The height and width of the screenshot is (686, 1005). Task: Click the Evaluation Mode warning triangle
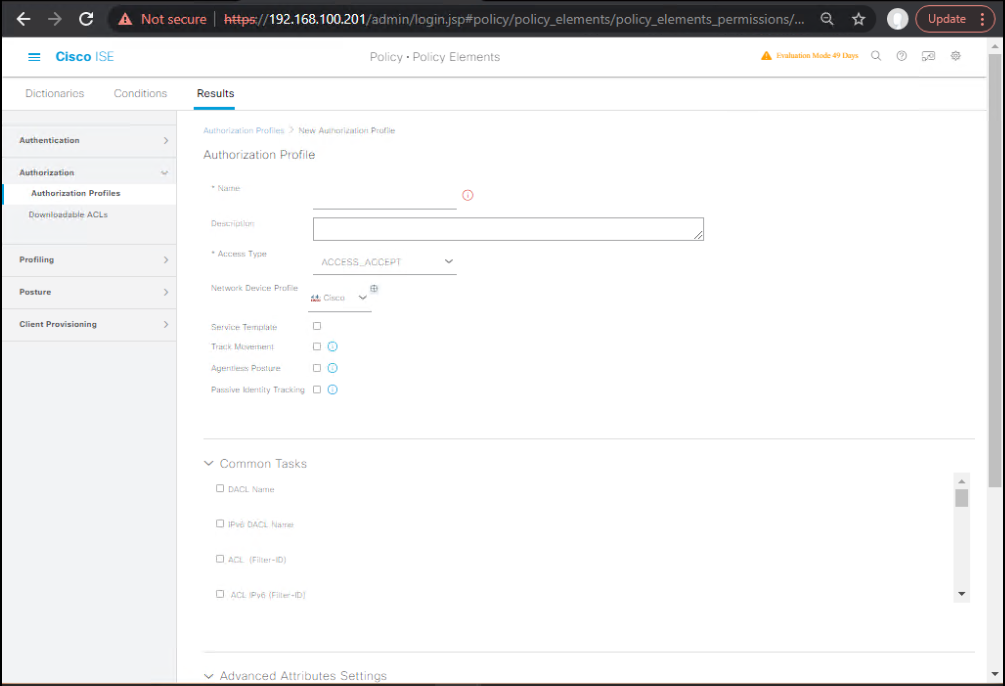pos(766,56)
